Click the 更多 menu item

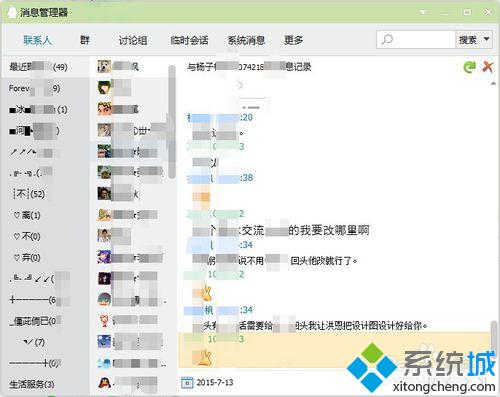293,40
